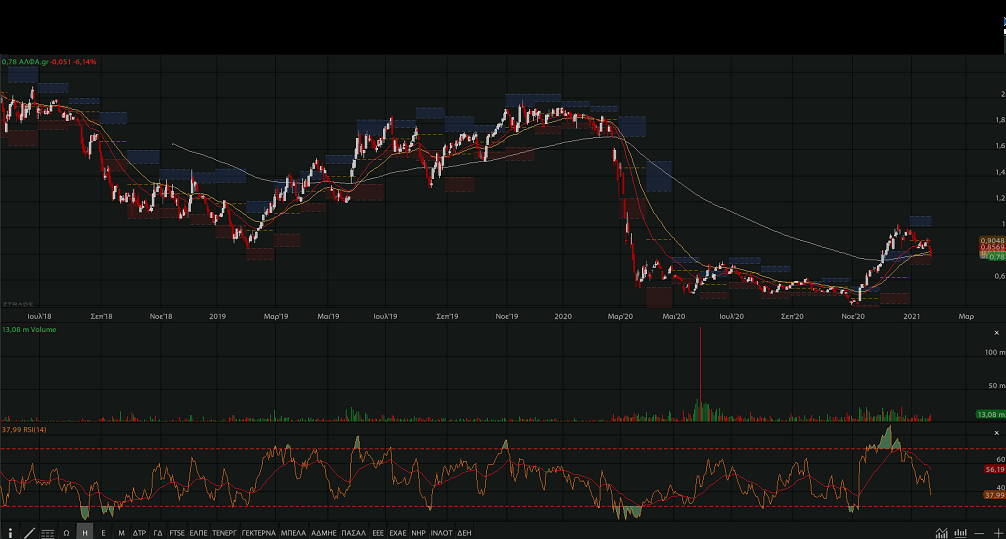Open the data table grid icon
This screenshot has width=1006, height=539.
[48, 532]
